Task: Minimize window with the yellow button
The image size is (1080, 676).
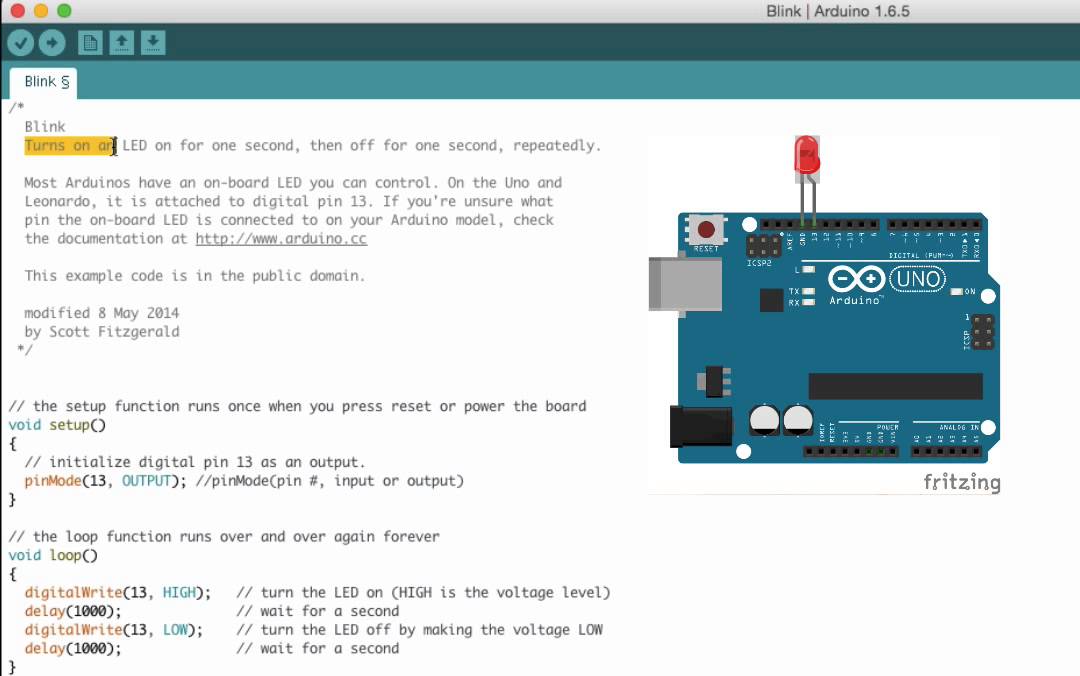Action: click(41, 11)
